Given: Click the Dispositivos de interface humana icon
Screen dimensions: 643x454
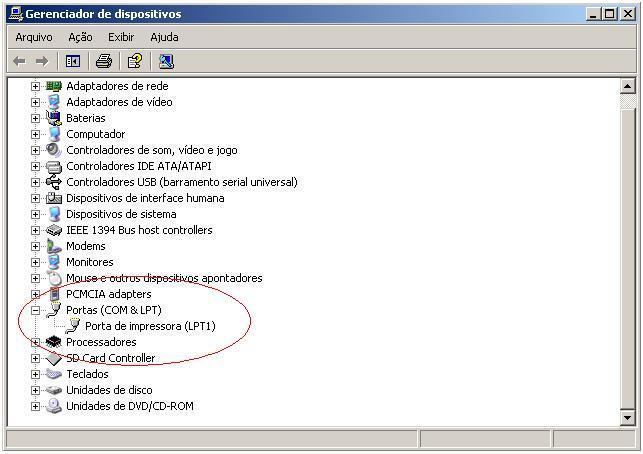Looking at the screenshot, I should [x=54, y=198].
